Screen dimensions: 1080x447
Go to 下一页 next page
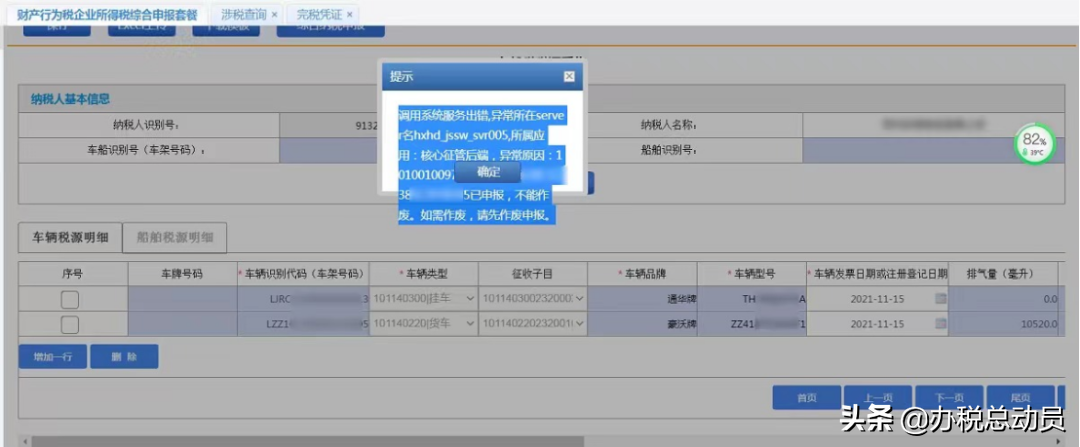pyautogui.click(x=949, y=397)
